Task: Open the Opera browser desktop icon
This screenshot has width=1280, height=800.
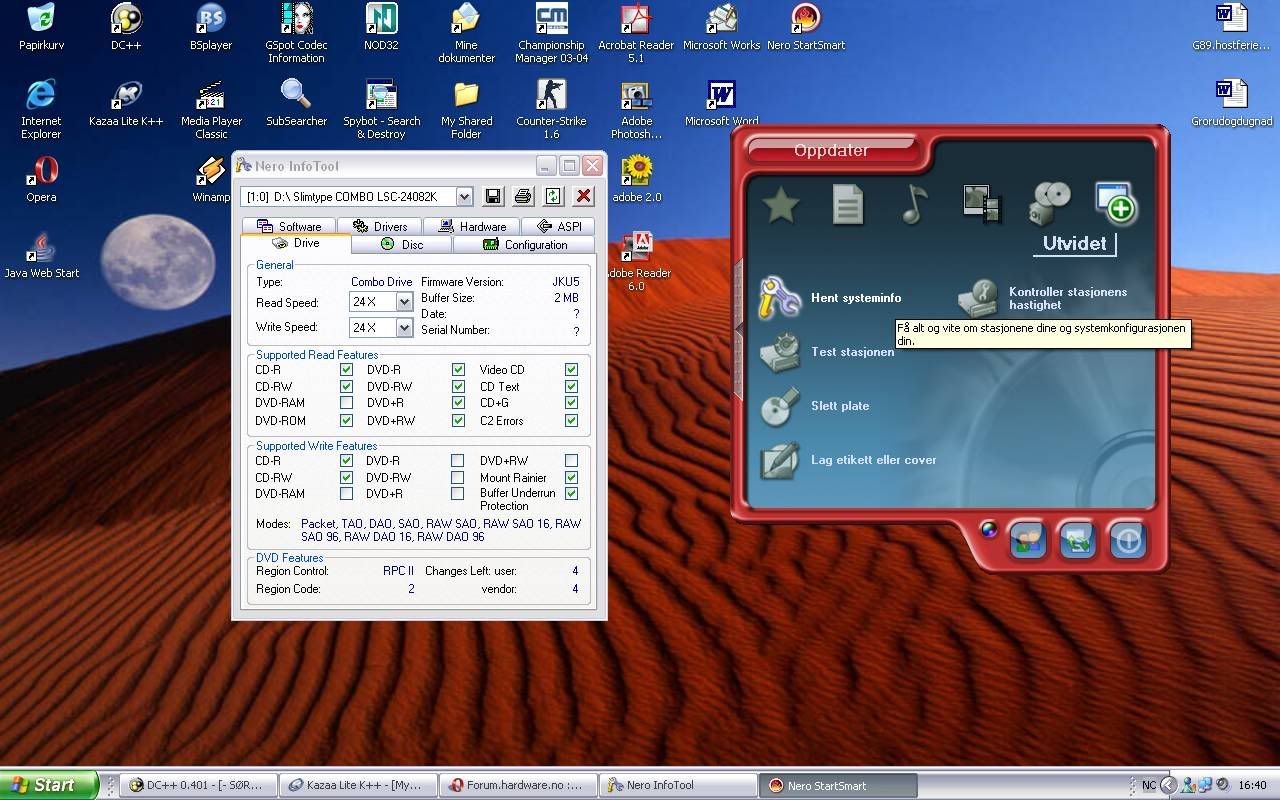Action: (41, 171)
